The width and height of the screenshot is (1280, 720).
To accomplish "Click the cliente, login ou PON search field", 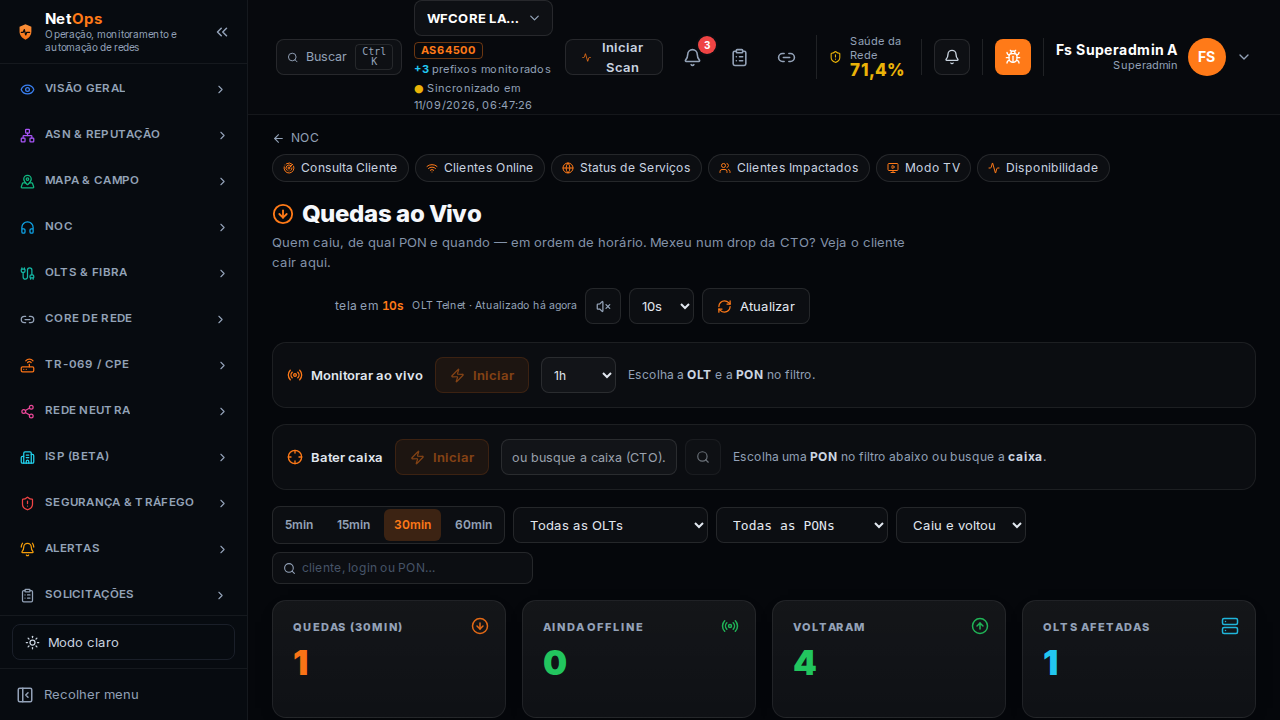I will click(402, 568).
